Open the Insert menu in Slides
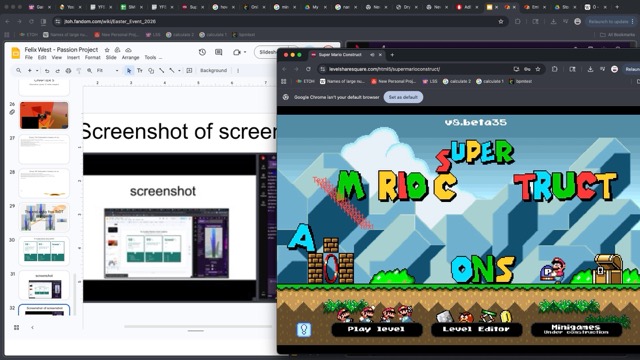The image size is (640, 360). point(73,58)
